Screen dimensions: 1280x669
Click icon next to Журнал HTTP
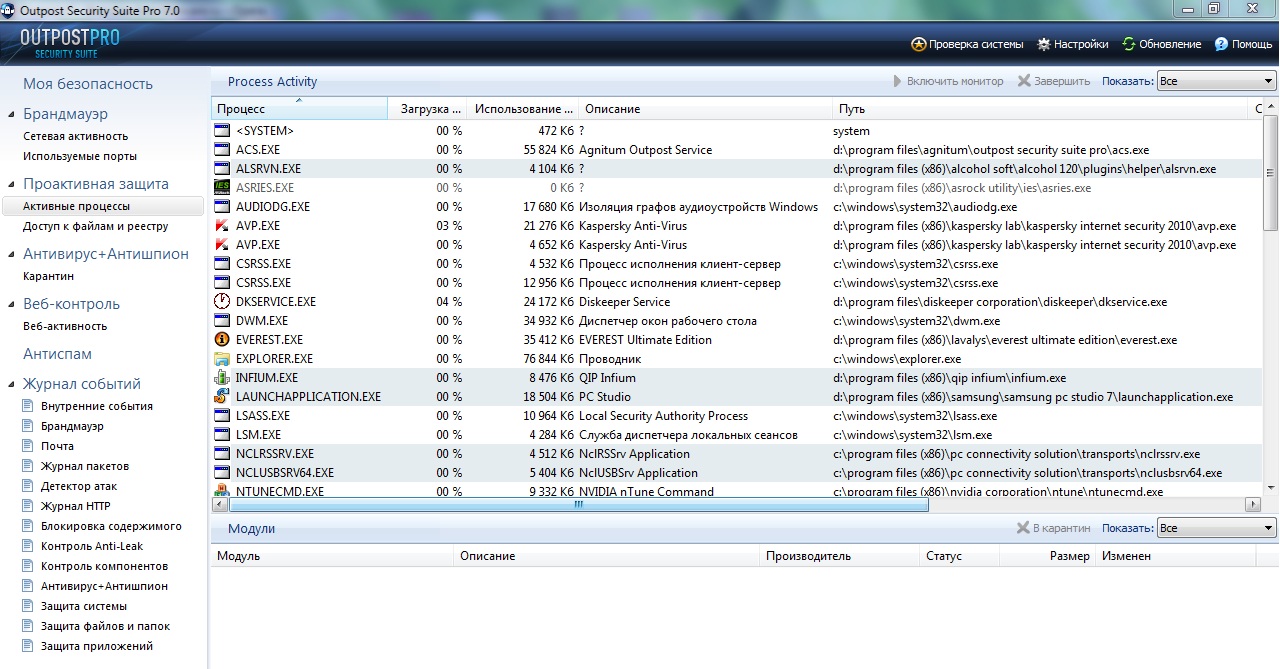pos(29,506)
